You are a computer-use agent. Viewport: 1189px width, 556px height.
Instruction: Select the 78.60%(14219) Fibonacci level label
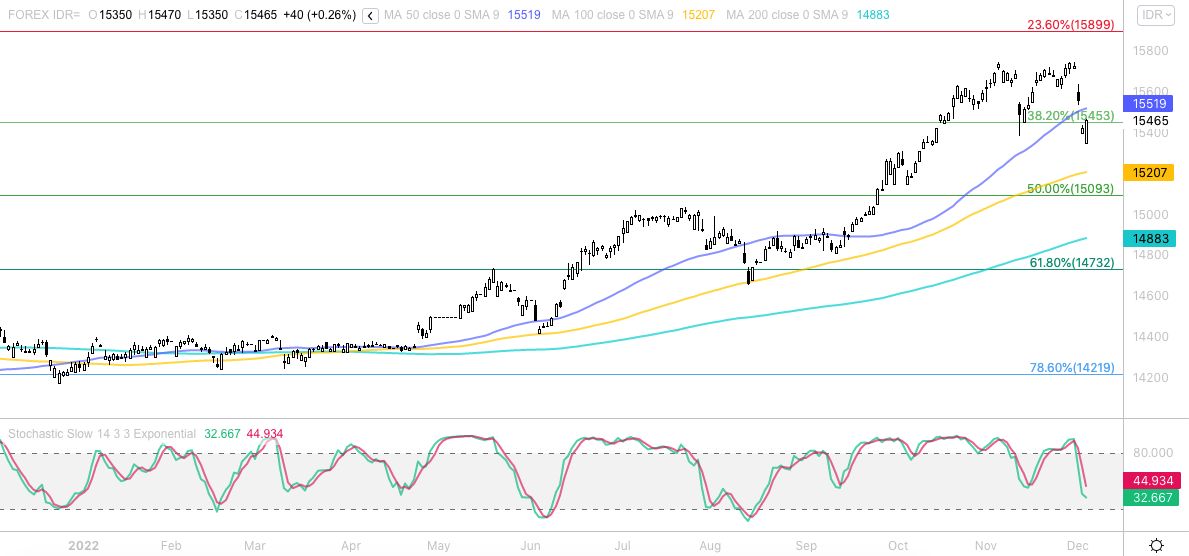coord(1071,367)
